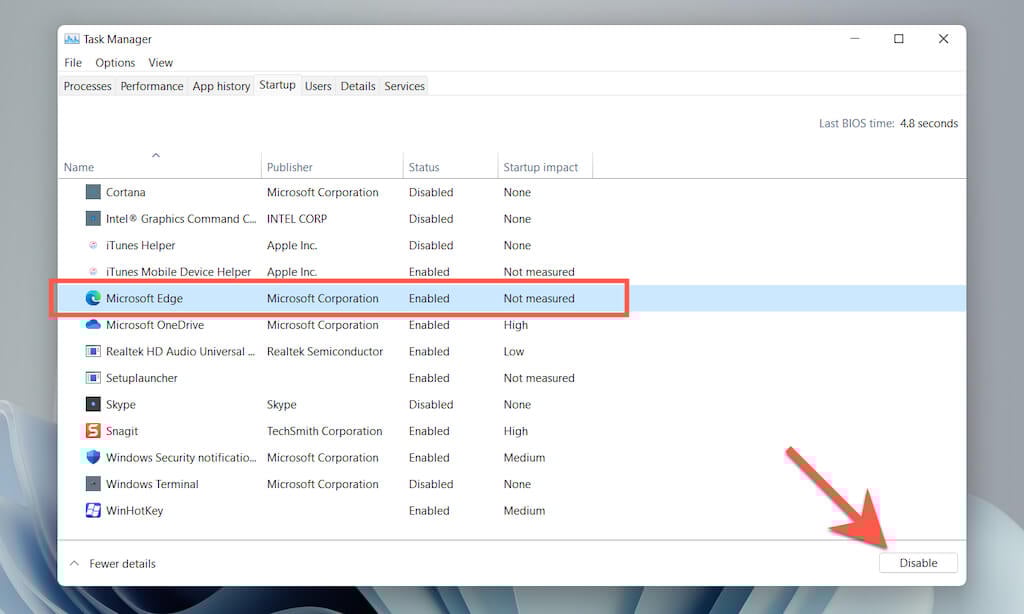The width and height of the screenshot is (1024, 614).
Task: Click the Cortana app icon
Action: pyautogui.click(x=93, y=192)
